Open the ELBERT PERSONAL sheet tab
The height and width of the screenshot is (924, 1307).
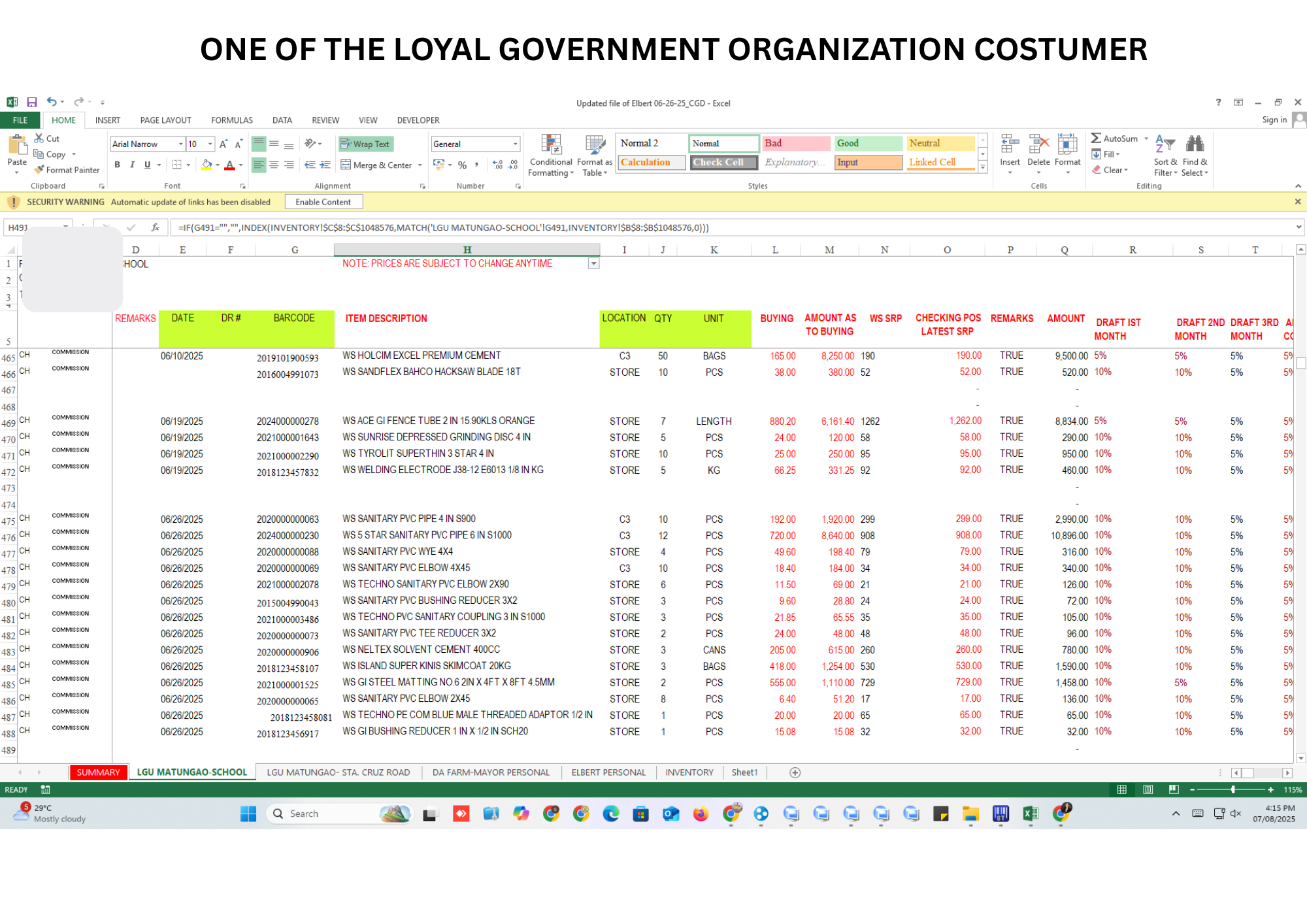pyautogui.click(x=608, y=772)
